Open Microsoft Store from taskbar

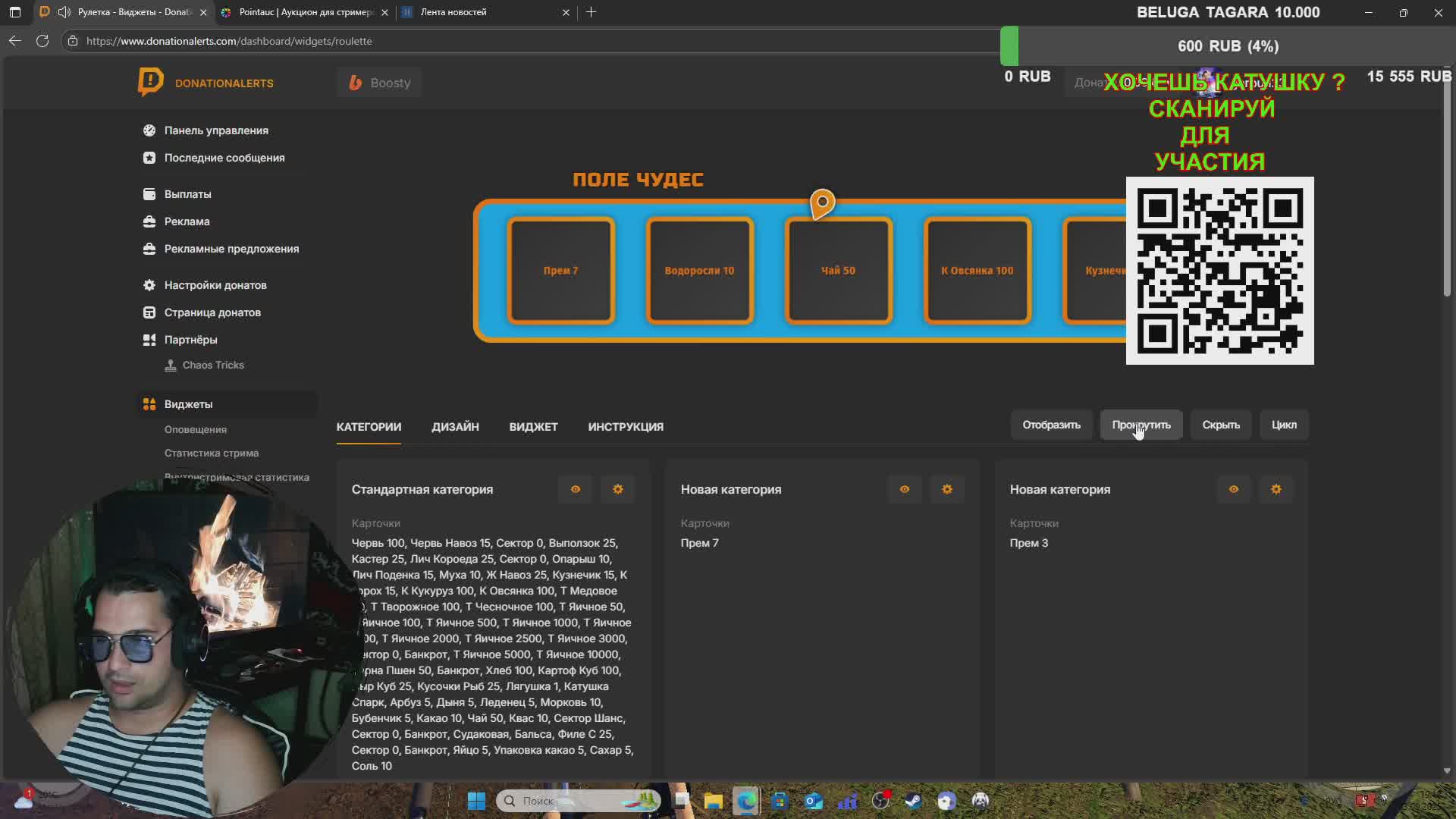[x=780, y=801]
